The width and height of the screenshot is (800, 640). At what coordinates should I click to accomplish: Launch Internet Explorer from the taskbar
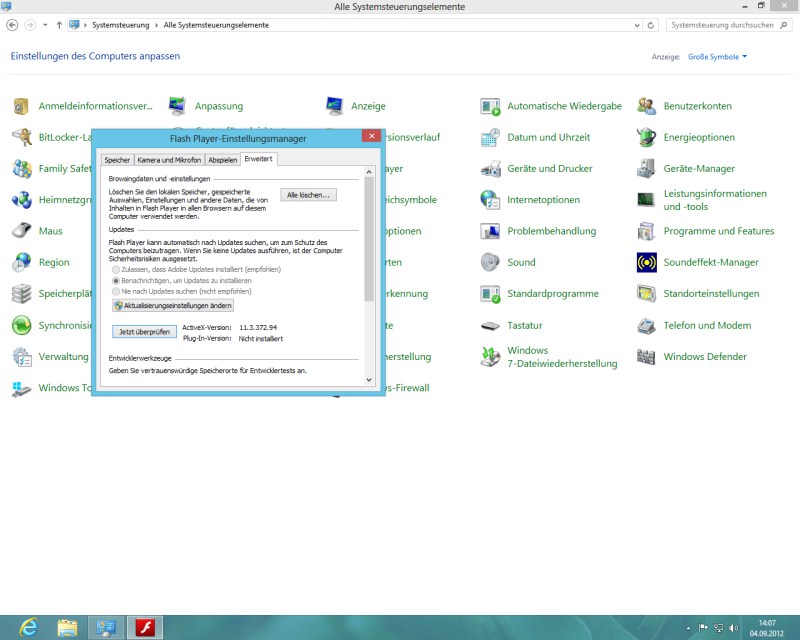pyautogui.click(x=29, y=628)
